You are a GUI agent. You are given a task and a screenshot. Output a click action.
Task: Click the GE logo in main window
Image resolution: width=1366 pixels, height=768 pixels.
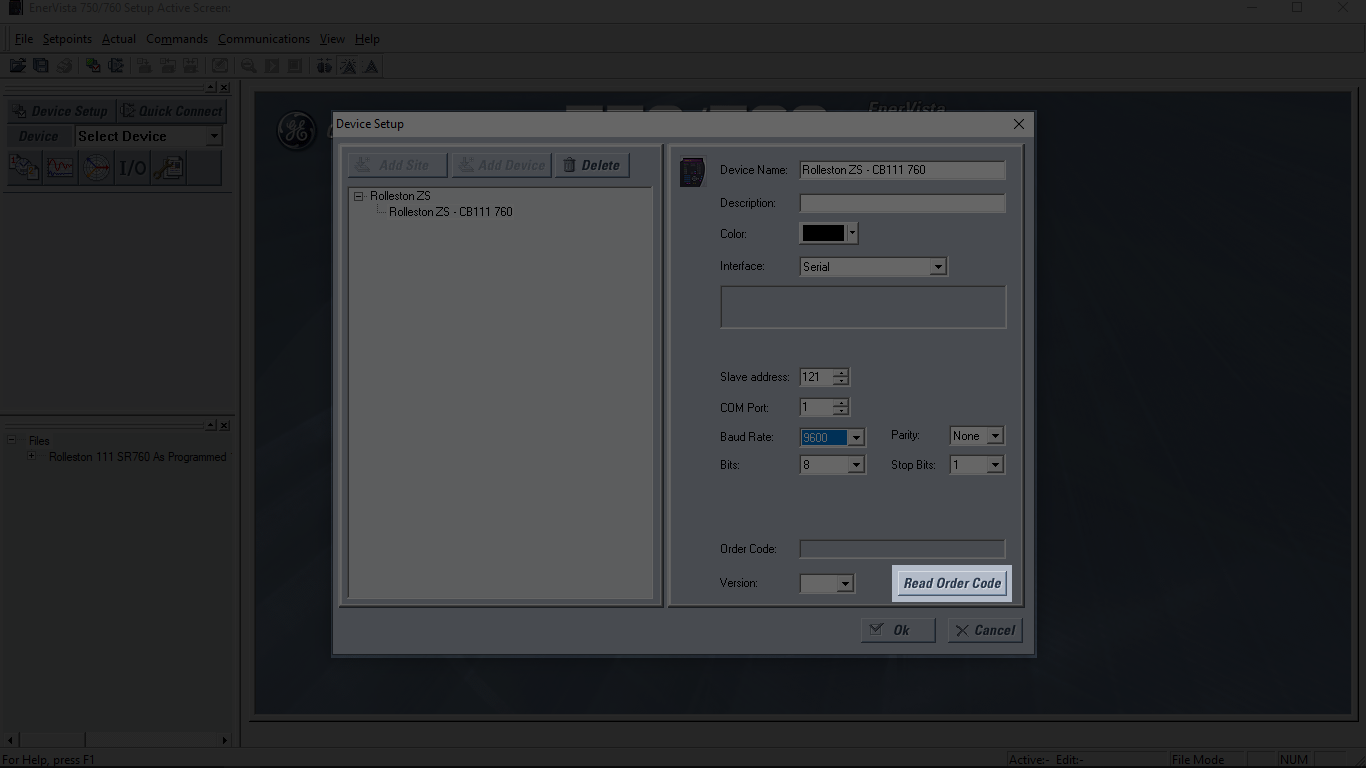(x=296, y=132)
